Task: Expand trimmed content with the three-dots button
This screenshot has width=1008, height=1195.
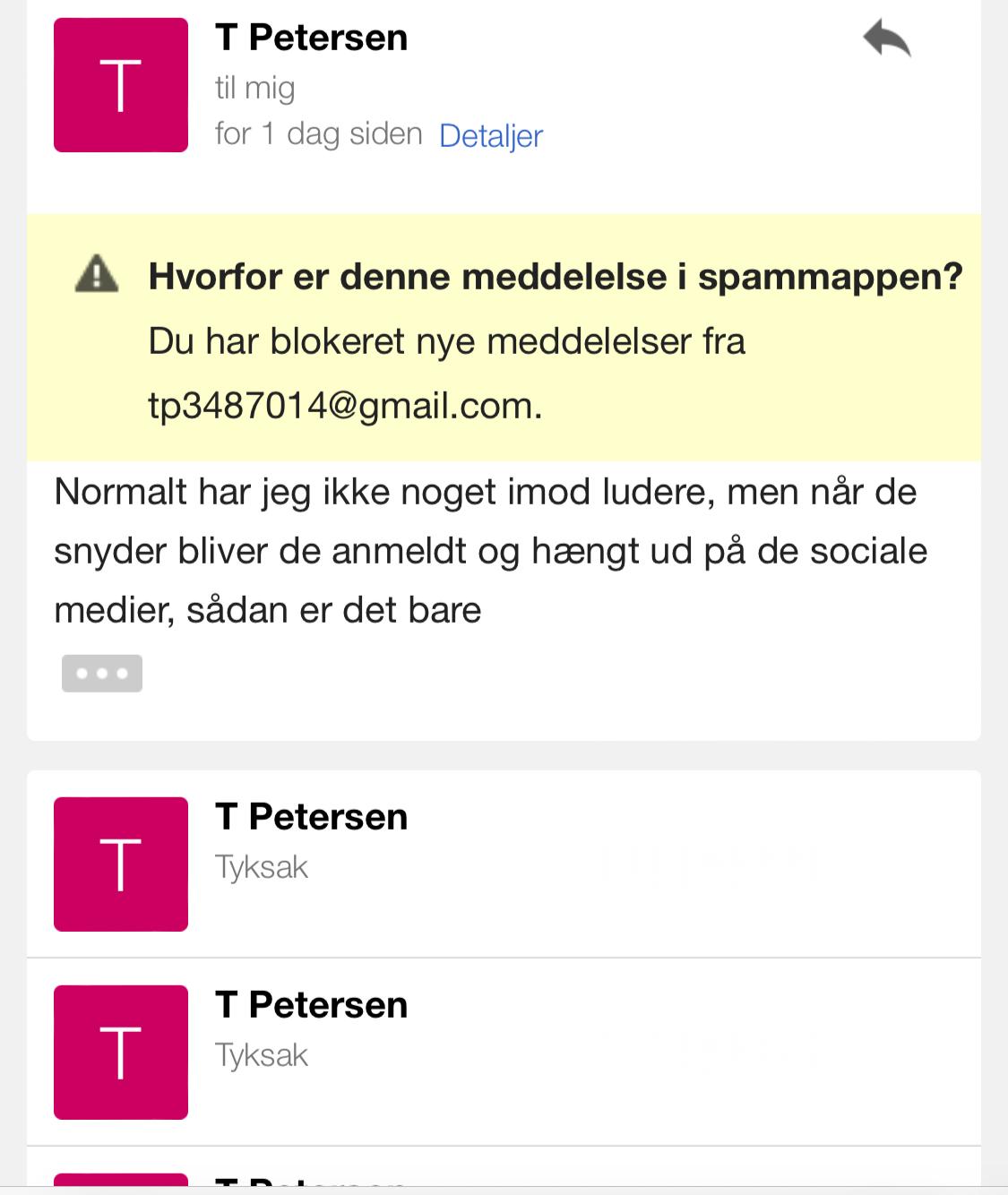Action: (101, 674)
